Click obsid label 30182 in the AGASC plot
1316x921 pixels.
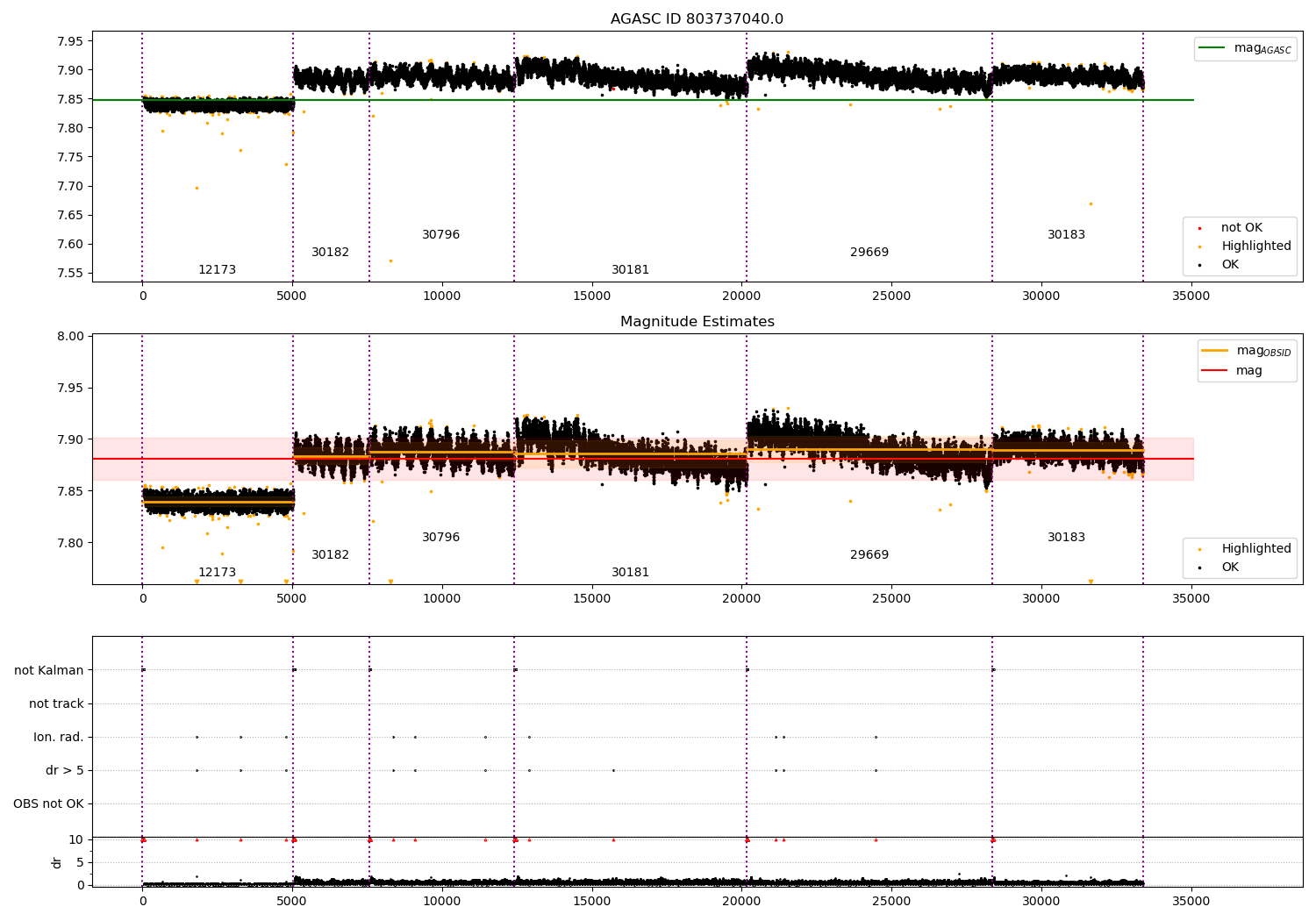click(x=330, y=253)
